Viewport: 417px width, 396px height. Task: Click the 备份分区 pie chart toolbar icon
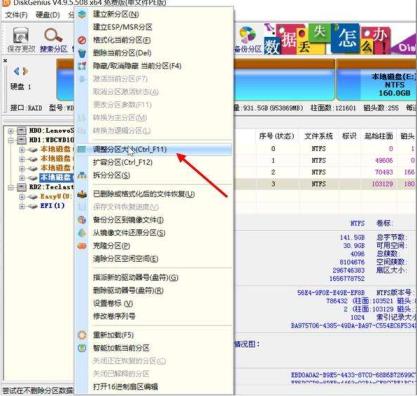click(x=248, y=35)
